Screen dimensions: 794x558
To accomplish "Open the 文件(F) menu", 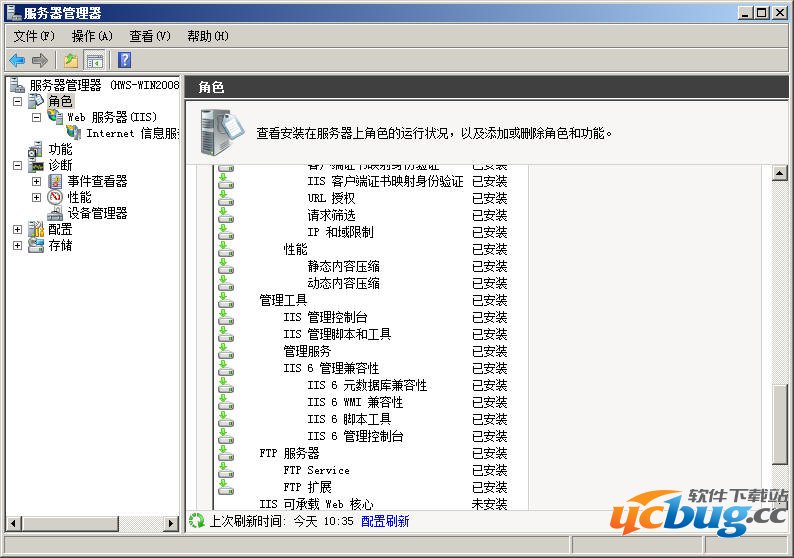I will 34,36.
